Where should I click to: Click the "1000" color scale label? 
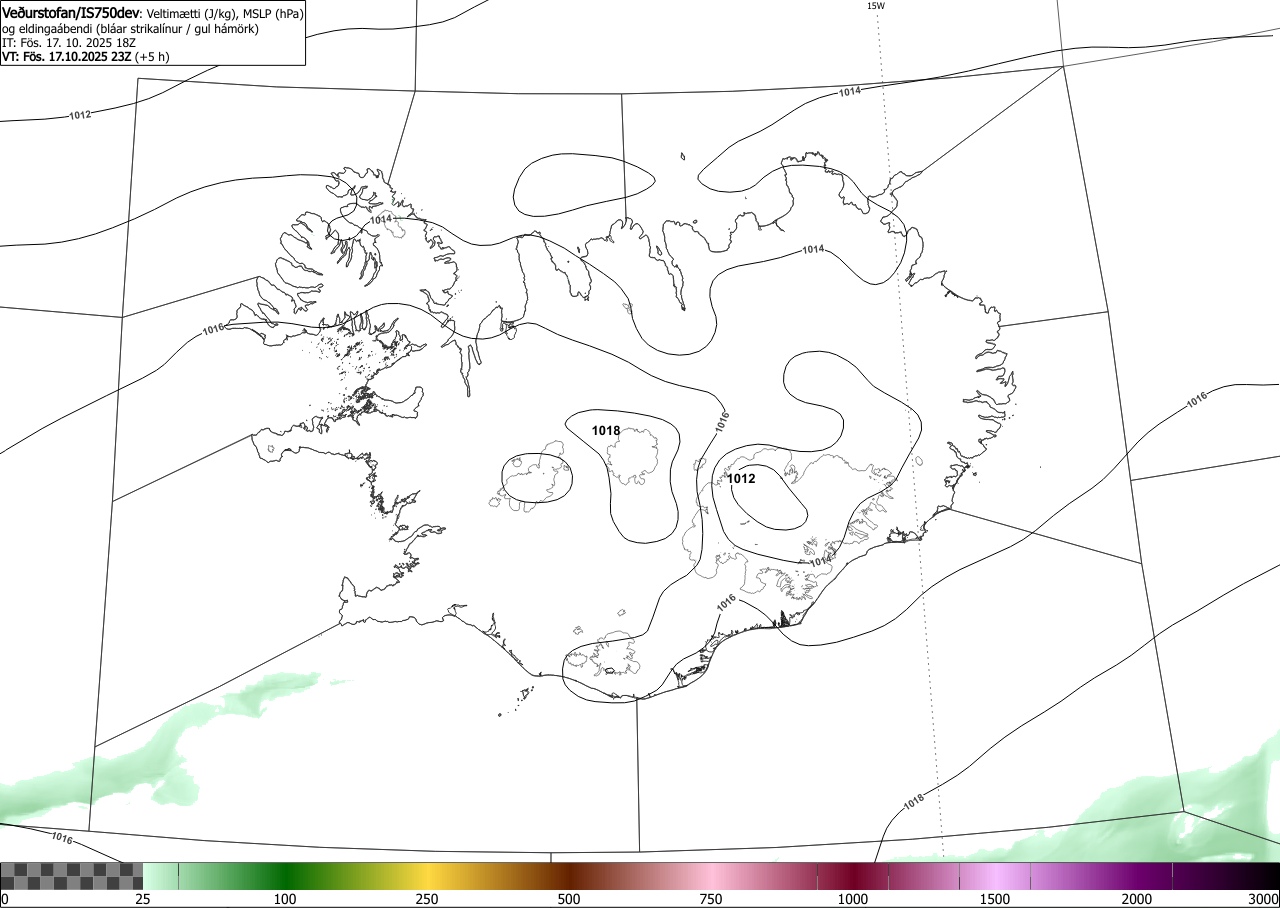[853, 899]
